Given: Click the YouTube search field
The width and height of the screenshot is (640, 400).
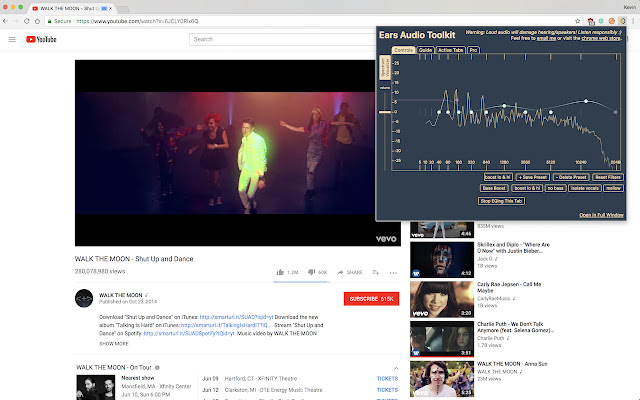Looking at the screenshot, I should [x=280, y=40].
